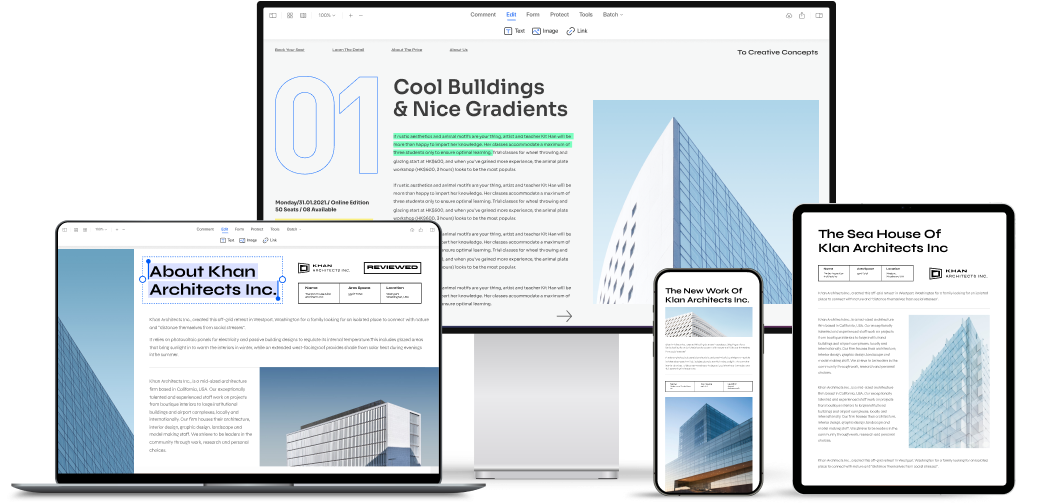Click 'The Sea House Of Klan Architects Inc' heading

(883, 241)
